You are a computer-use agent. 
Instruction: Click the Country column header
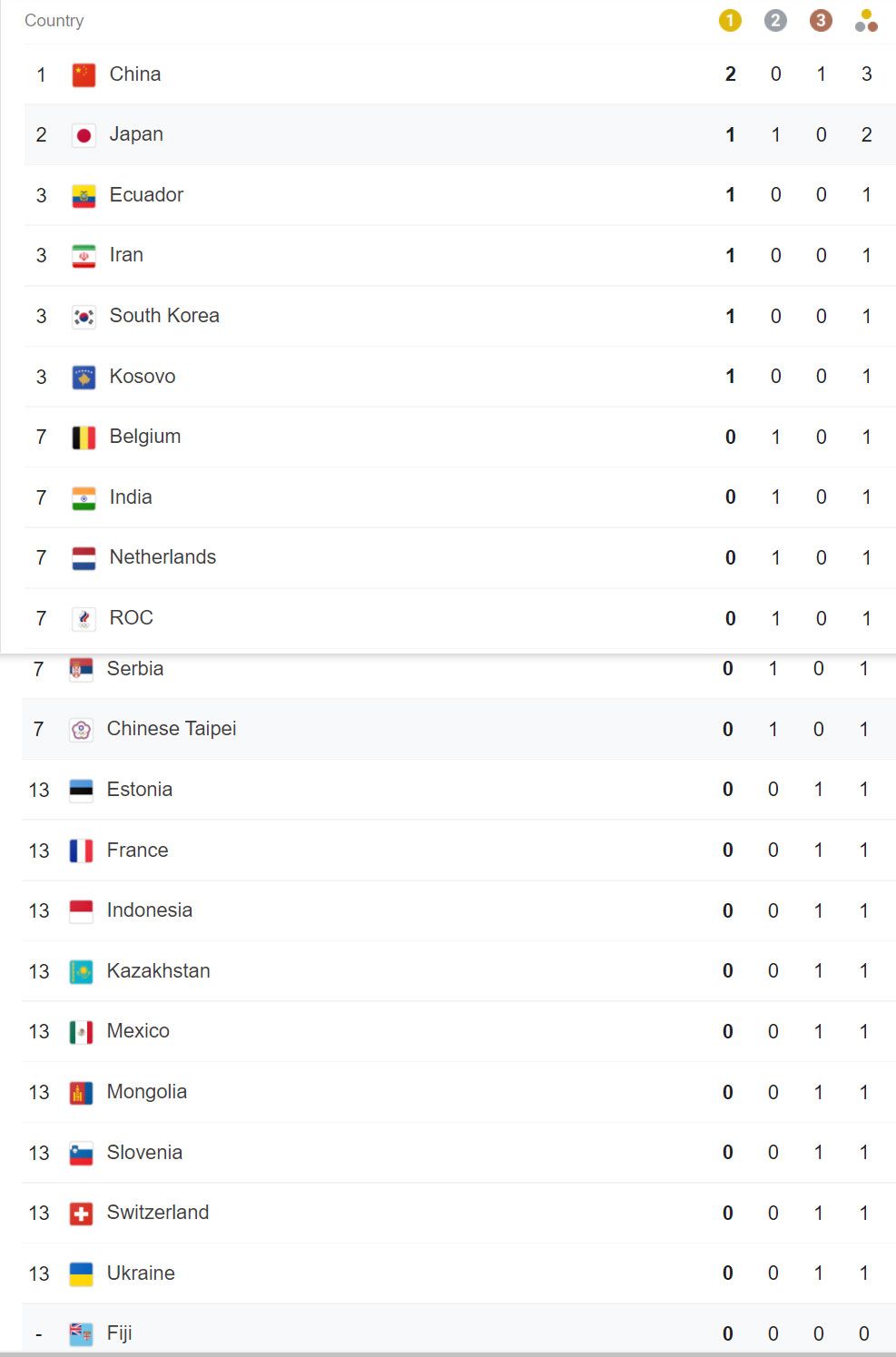click(54, 20)
